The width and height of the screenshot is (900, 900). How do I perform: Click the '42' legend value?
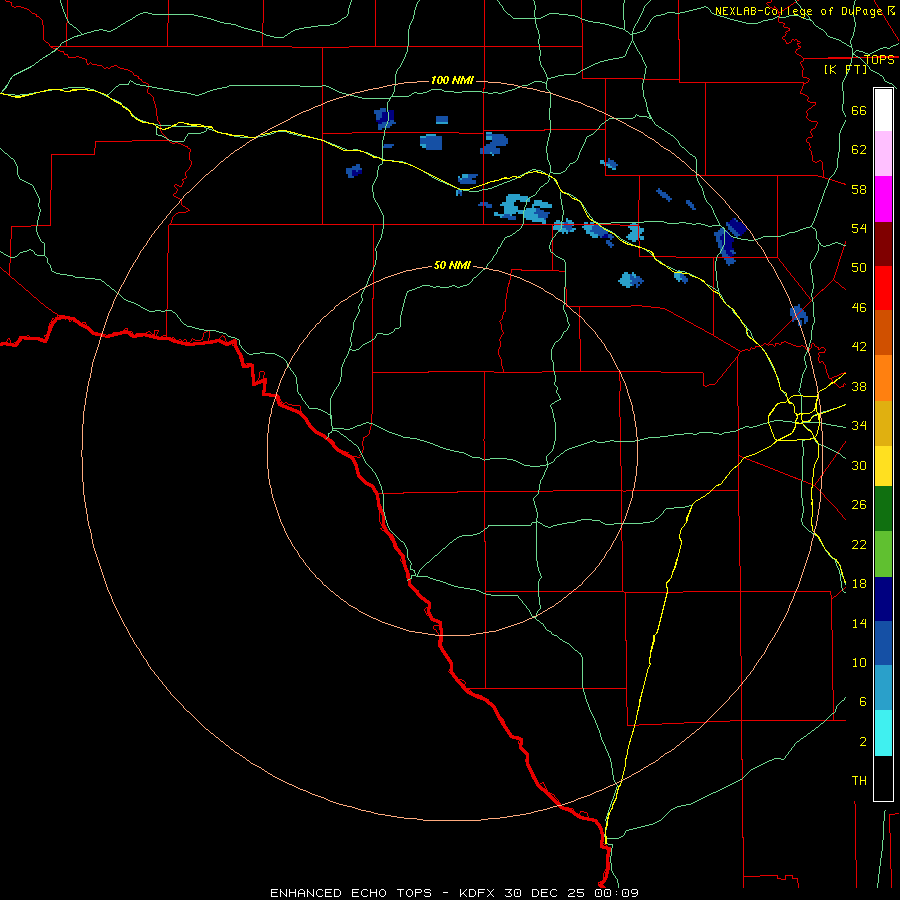[x=859, y=347]
